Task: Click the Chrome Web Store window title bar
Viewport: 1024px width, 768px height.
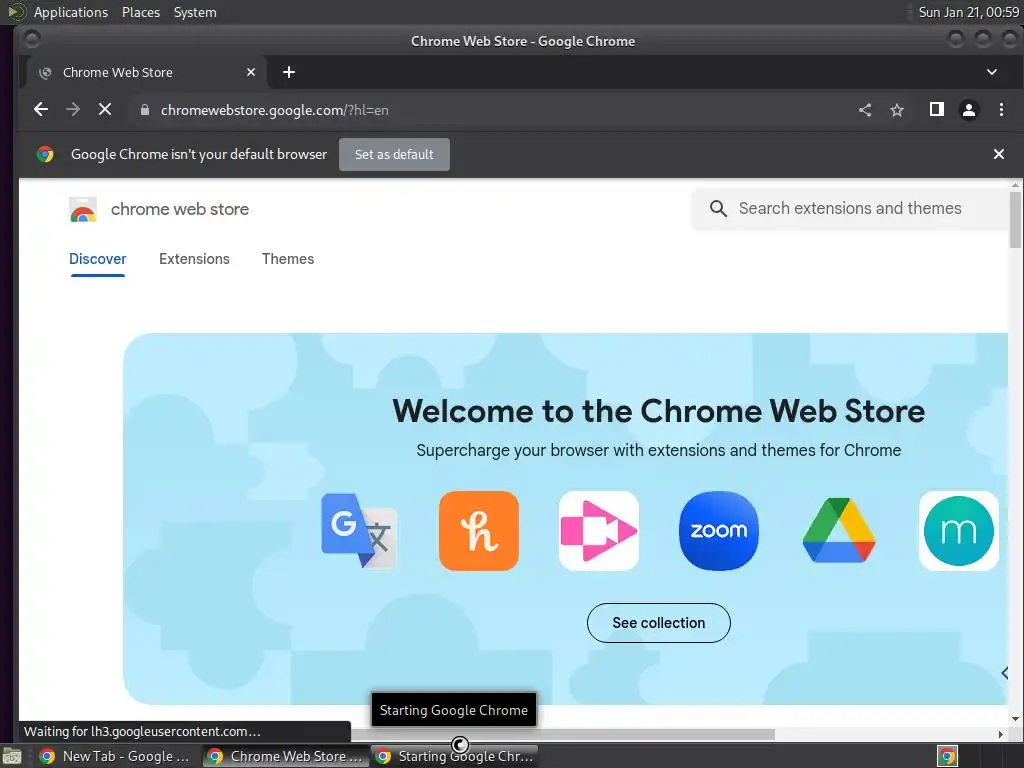Action: 522,41
